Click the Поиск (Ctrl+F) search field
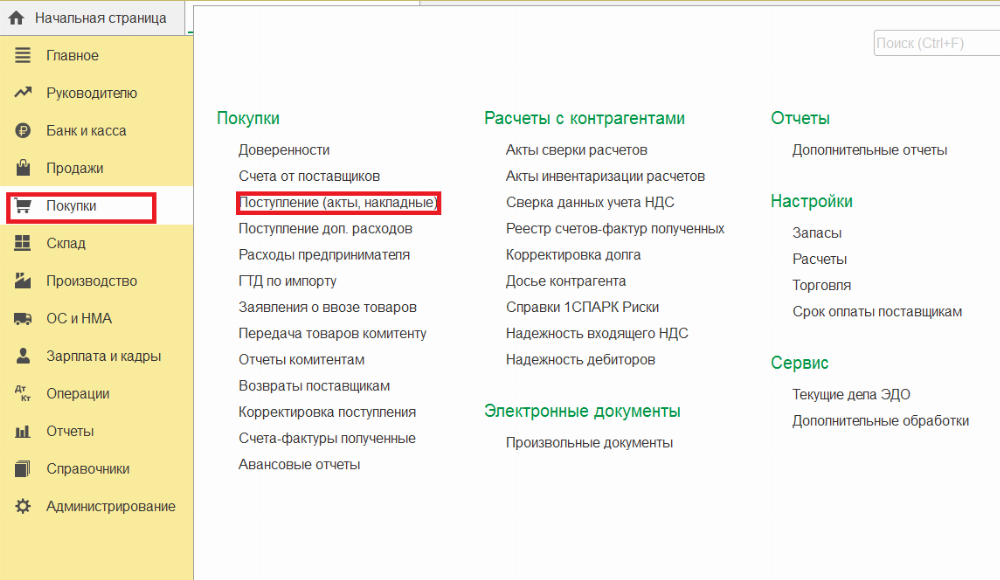This screenshot has height=580, width=1000. (x=935, y=44)
